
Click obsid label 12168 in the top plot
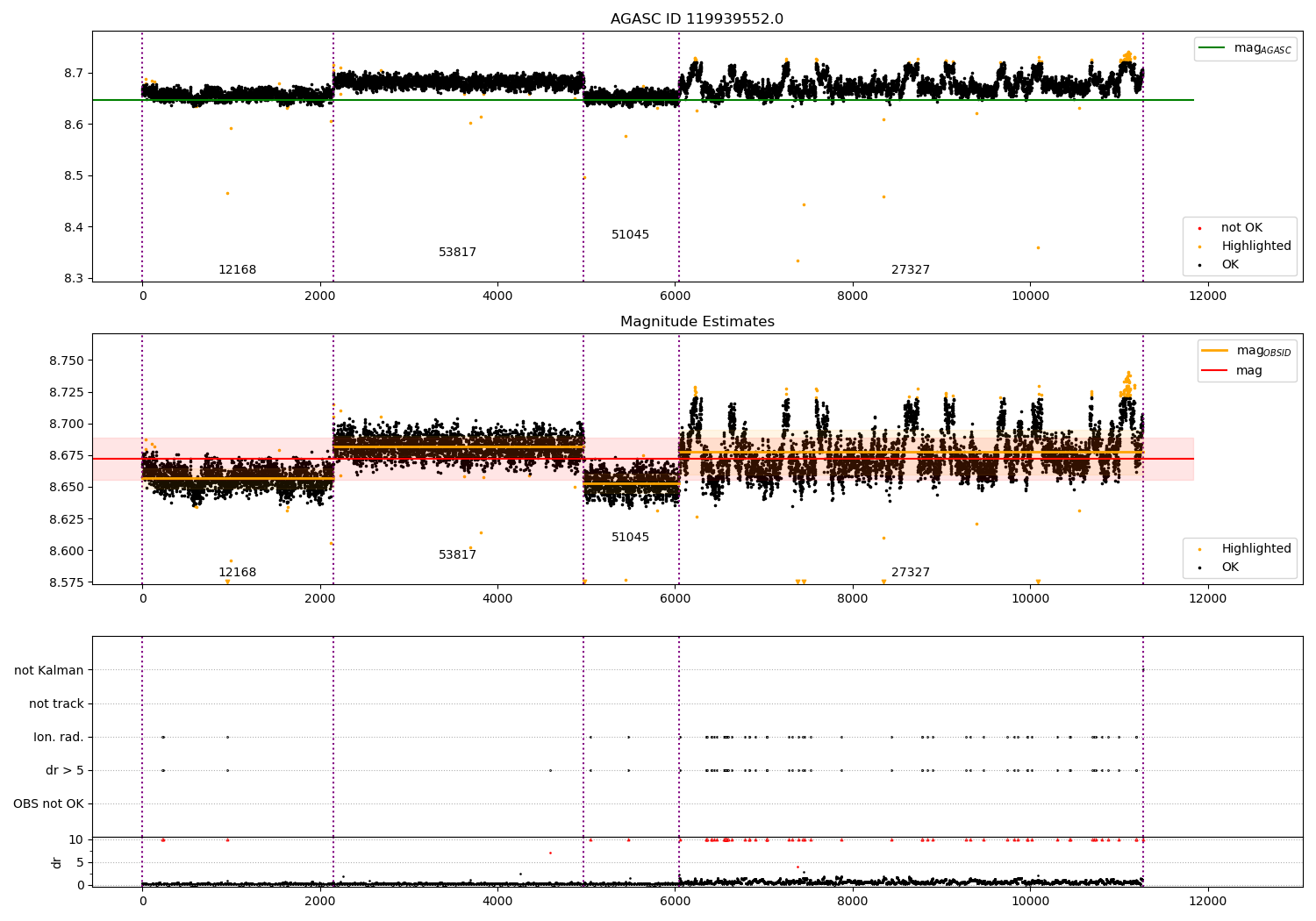point(237,270)
